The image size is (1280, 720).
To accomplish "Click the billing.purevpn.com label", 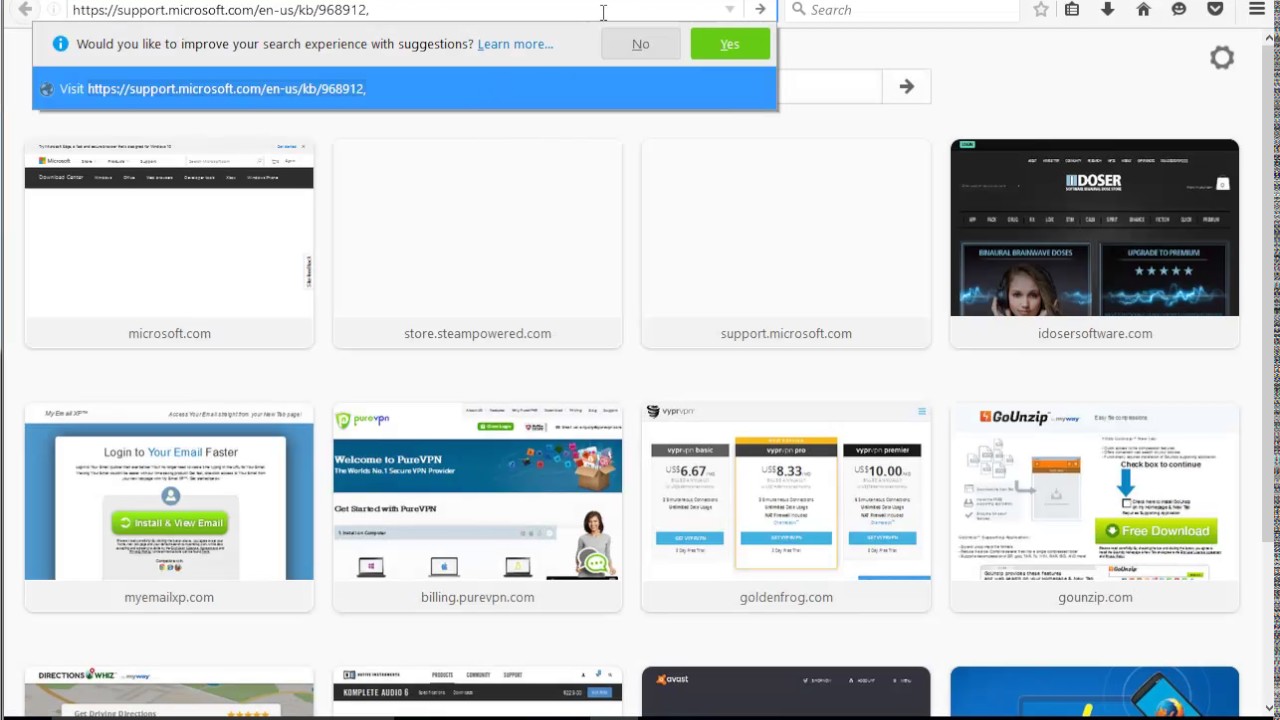I will (x=478, y=597).
